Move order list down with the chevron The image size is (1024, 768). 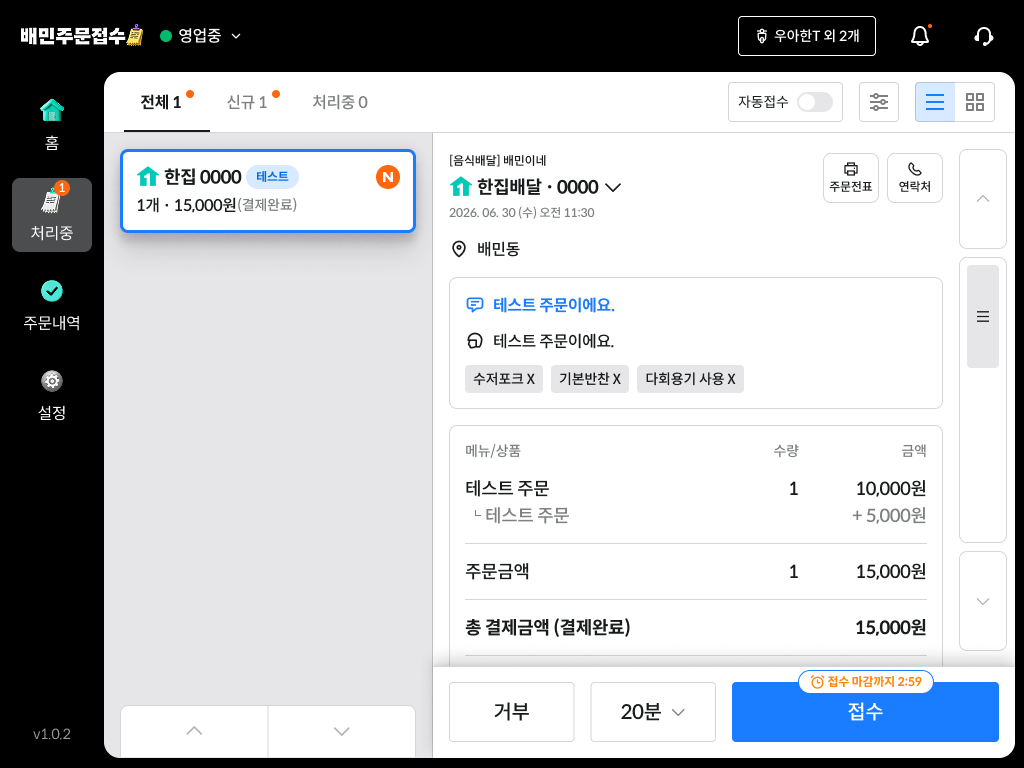pos(342,731)
